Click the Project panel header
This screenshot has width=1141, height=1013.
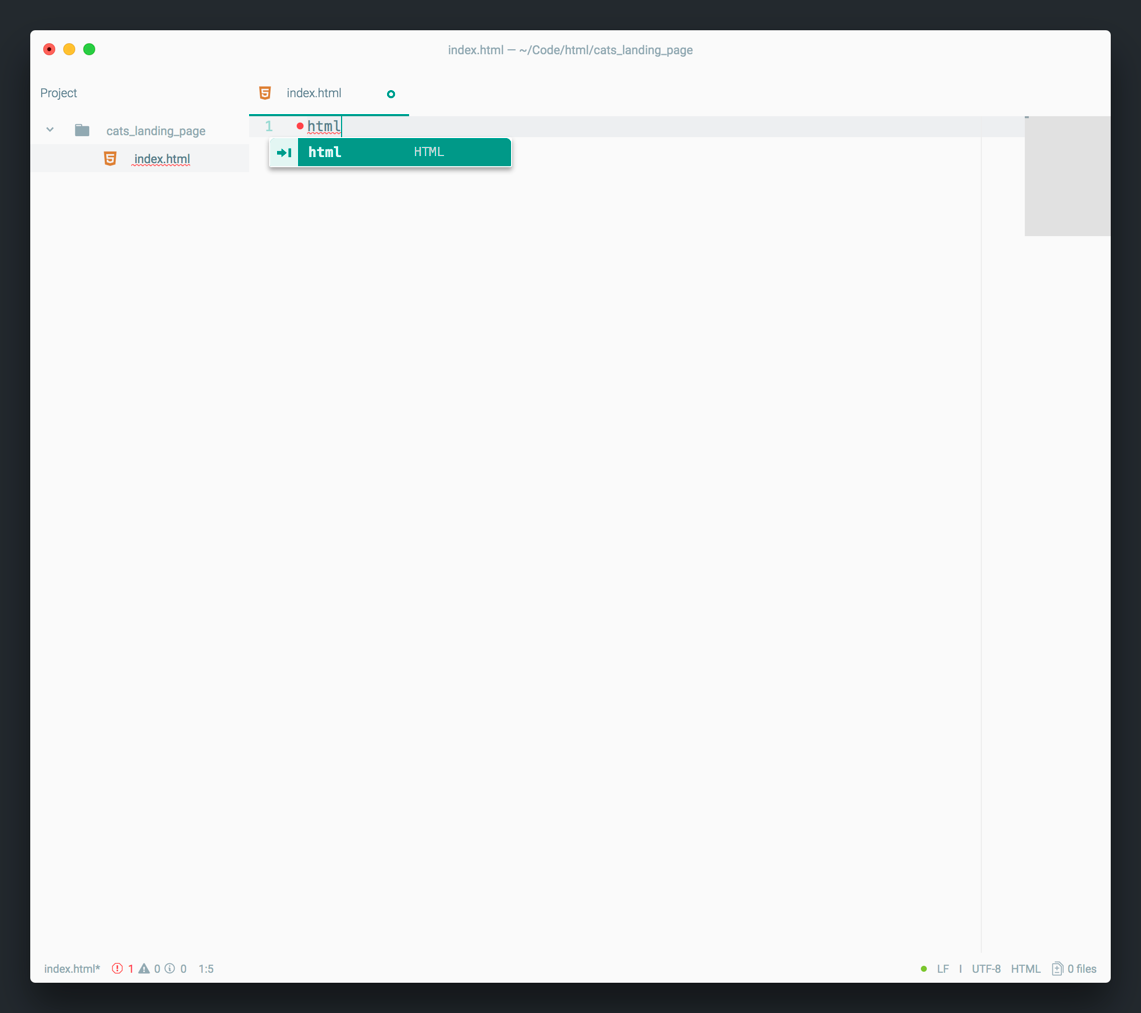[58, 93]
